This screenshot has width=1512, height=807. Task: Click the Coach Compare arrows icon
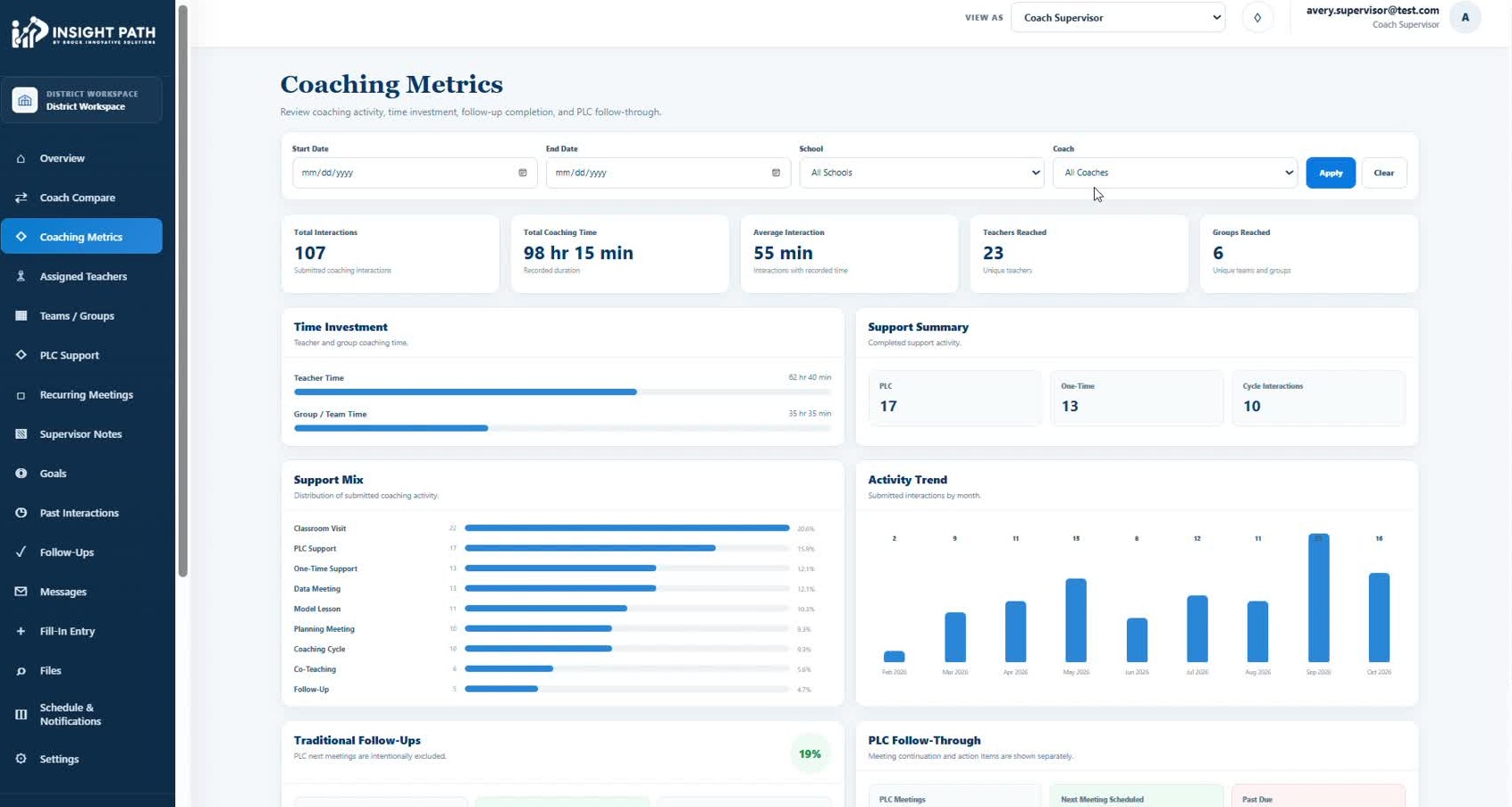(x=21, y=198)
